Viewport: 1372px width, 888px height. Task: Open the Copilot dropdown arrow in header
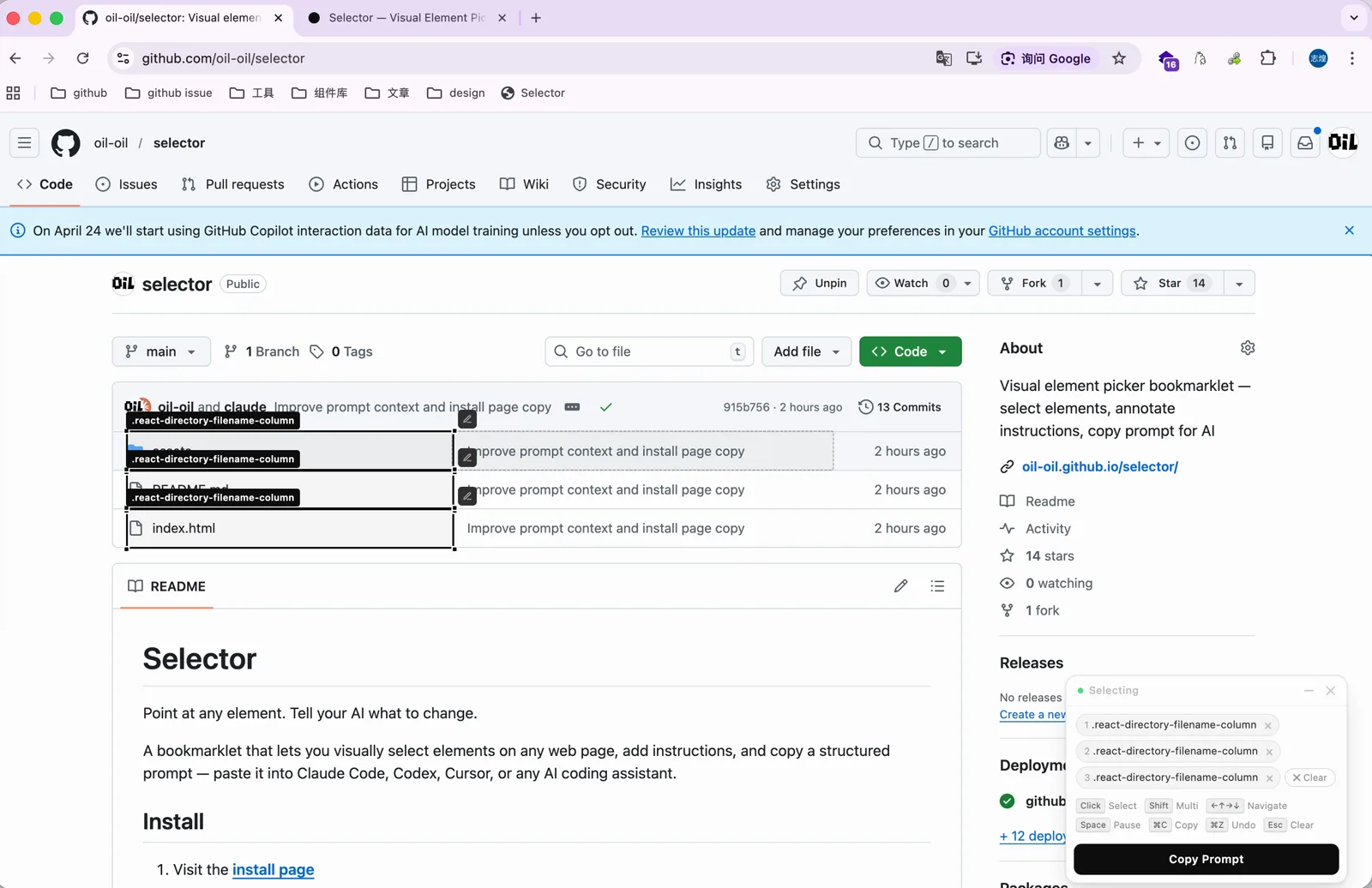(x=1088, y=143)
